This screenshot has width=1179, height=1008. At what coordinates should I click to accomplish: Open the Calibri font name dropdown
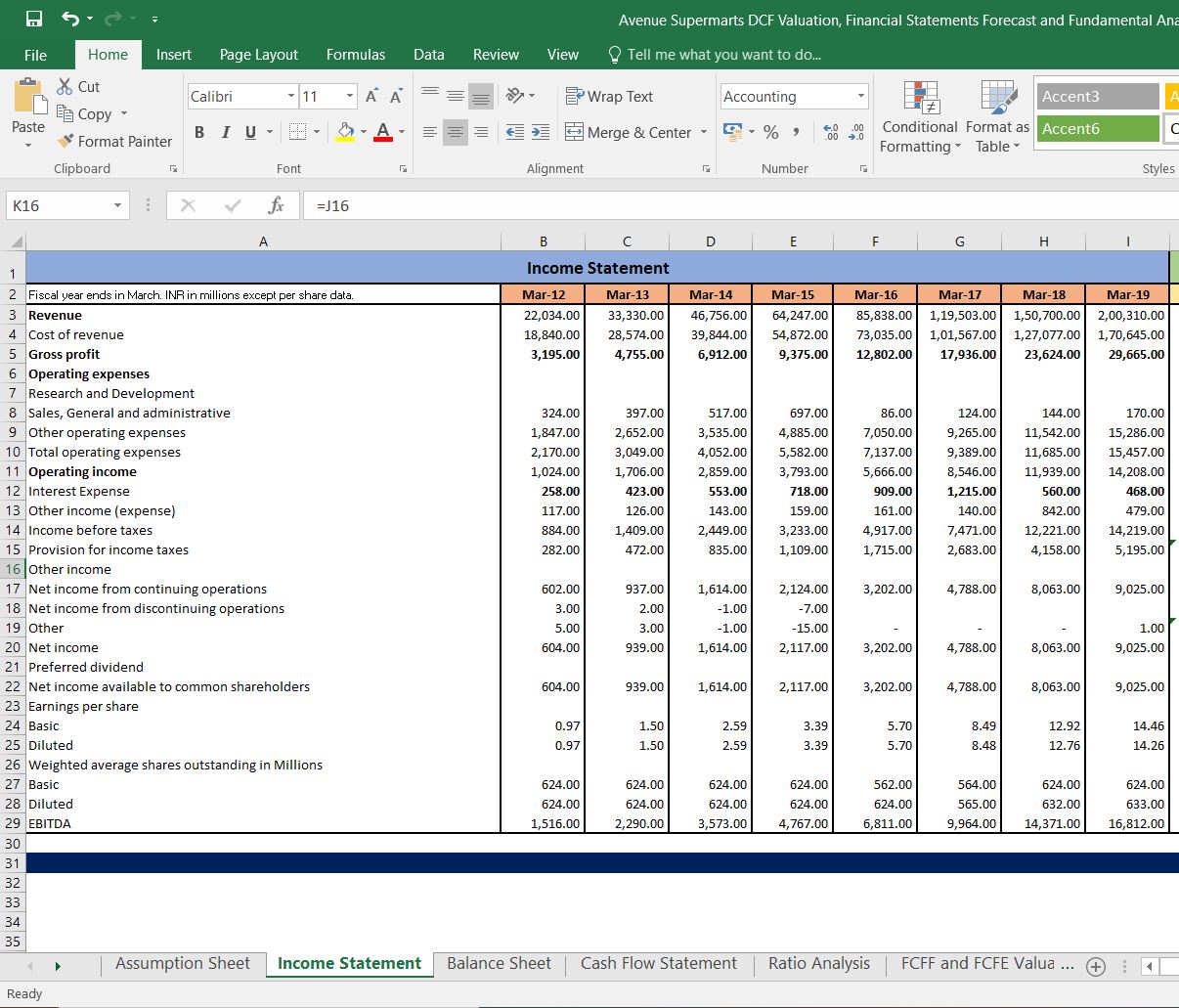coord(291,96)
